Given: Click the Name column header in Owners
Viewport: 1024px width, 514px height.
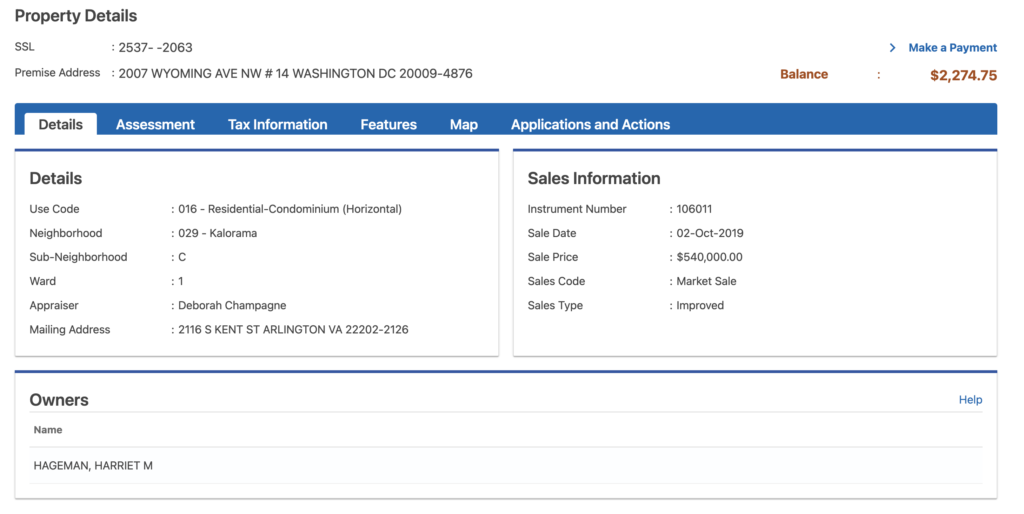Looking at the screenshot, I should 48,430.
